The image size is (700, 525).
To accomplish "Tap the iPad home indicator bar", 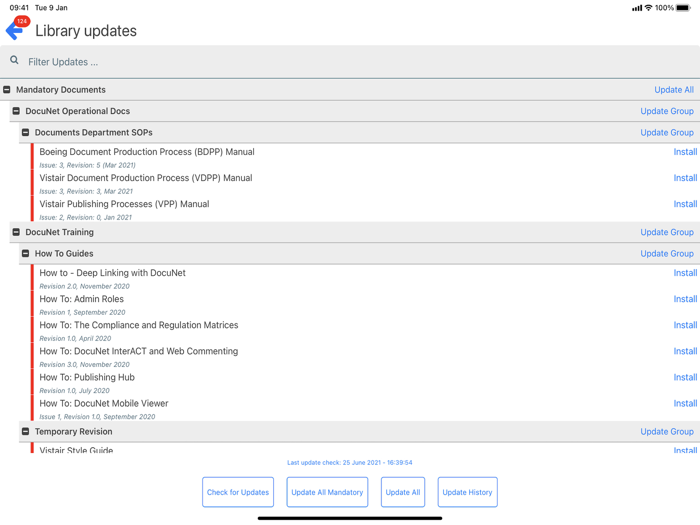I will pyautogui.click(x=350, y=518).
